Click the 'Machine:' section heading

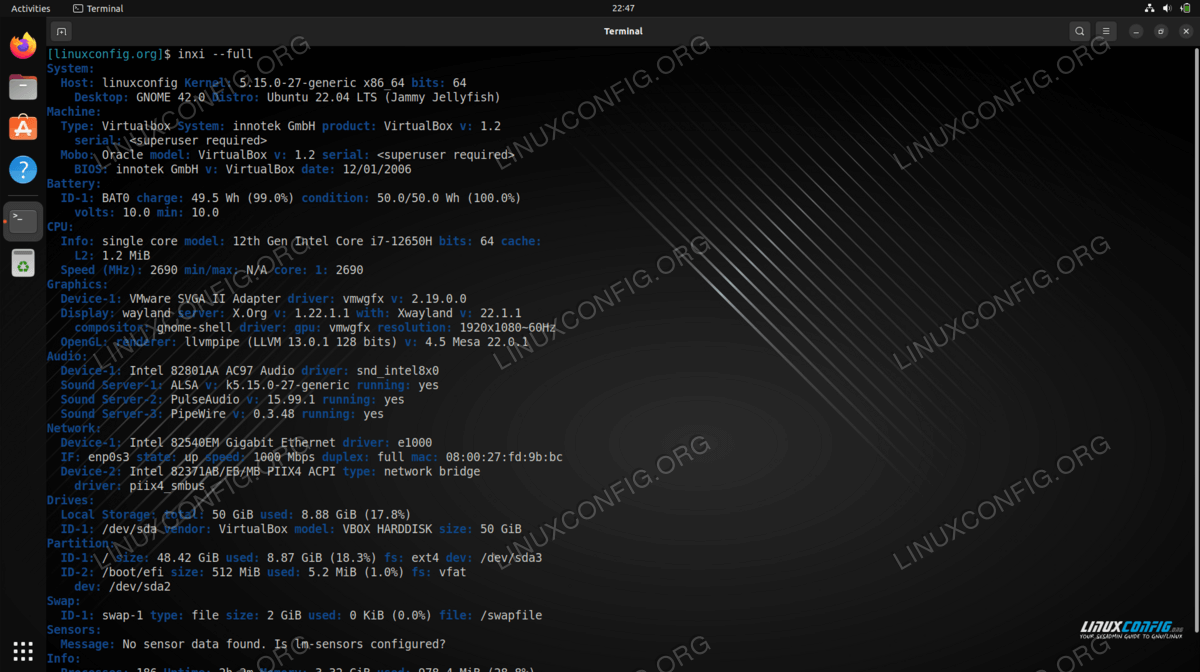[74, 112]
